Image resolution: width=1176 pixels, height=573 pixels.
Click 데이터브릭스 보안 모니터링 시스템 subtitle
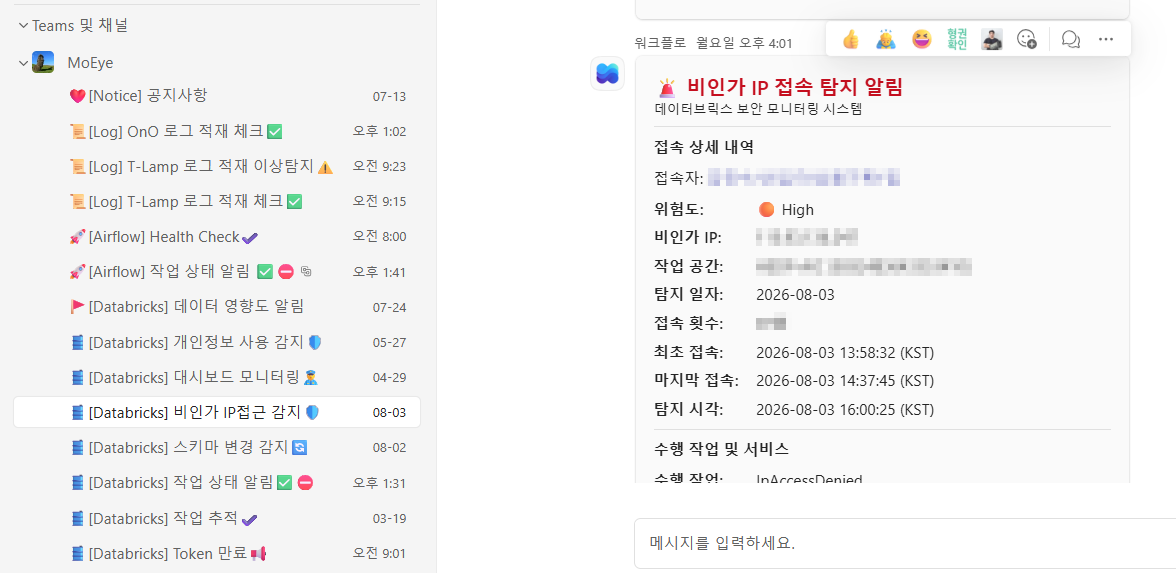(758, 109)
